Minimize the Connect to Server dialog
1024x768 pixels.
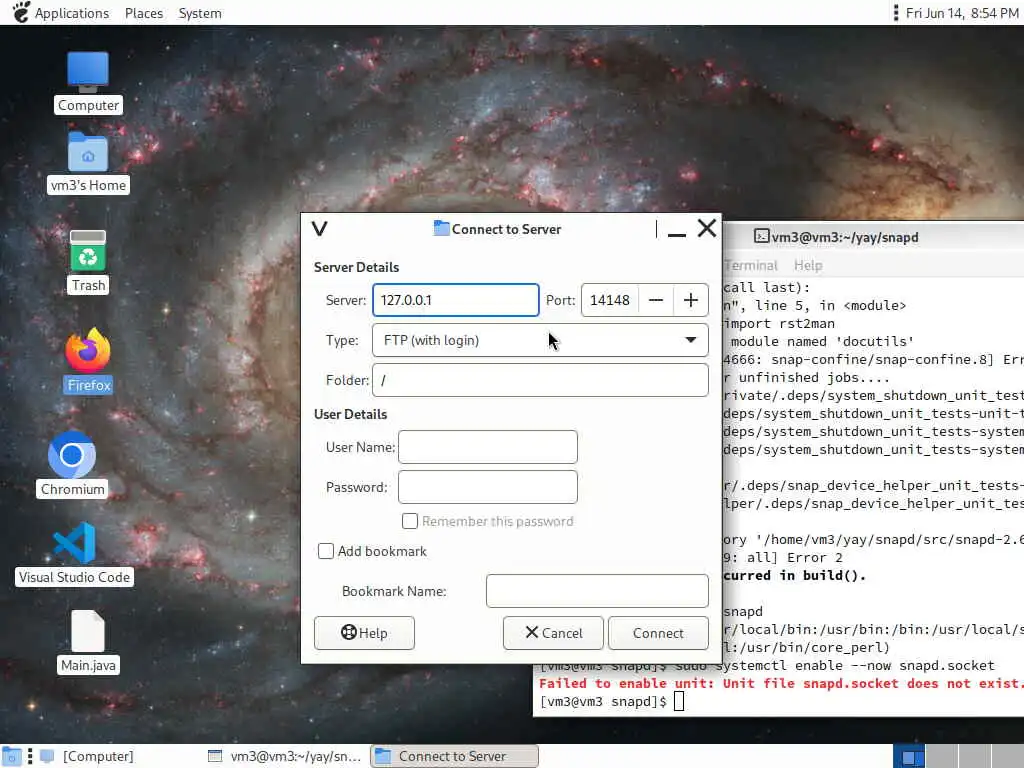[x=677, y=229]
